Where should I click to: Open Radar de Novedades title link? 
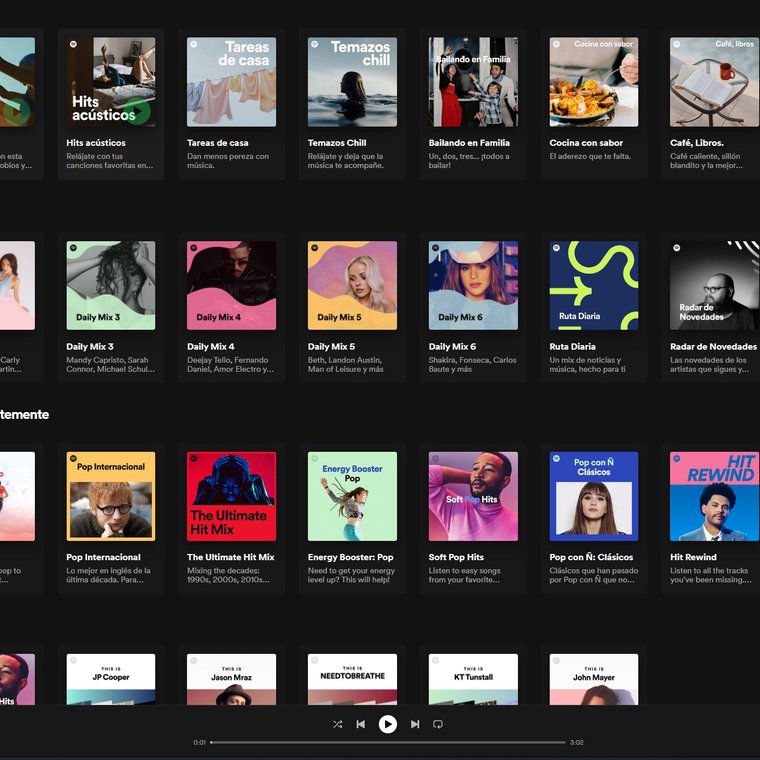(x=713, y=347)
